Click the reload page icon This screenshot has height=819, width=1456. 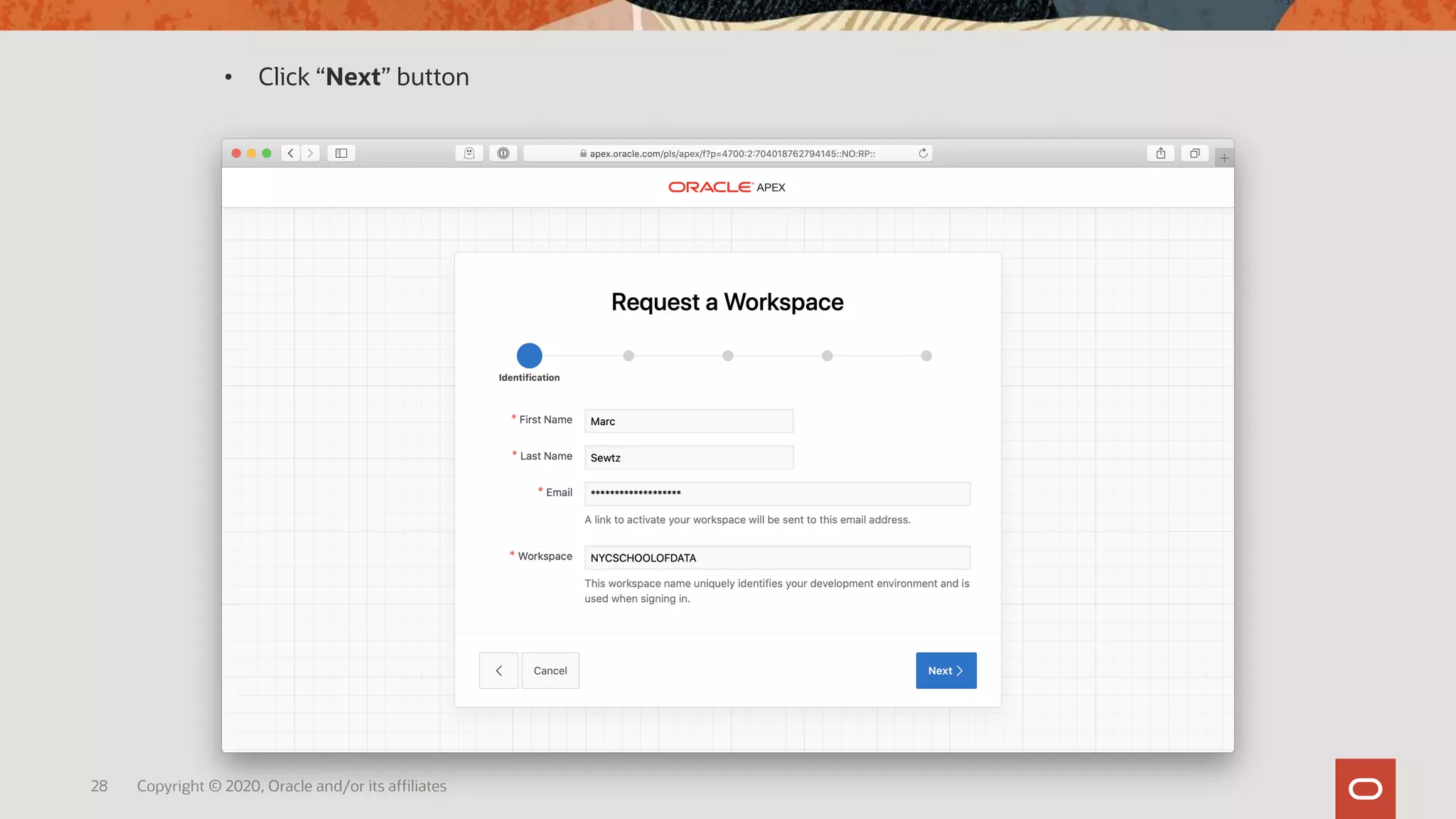[x=923, y=153]
